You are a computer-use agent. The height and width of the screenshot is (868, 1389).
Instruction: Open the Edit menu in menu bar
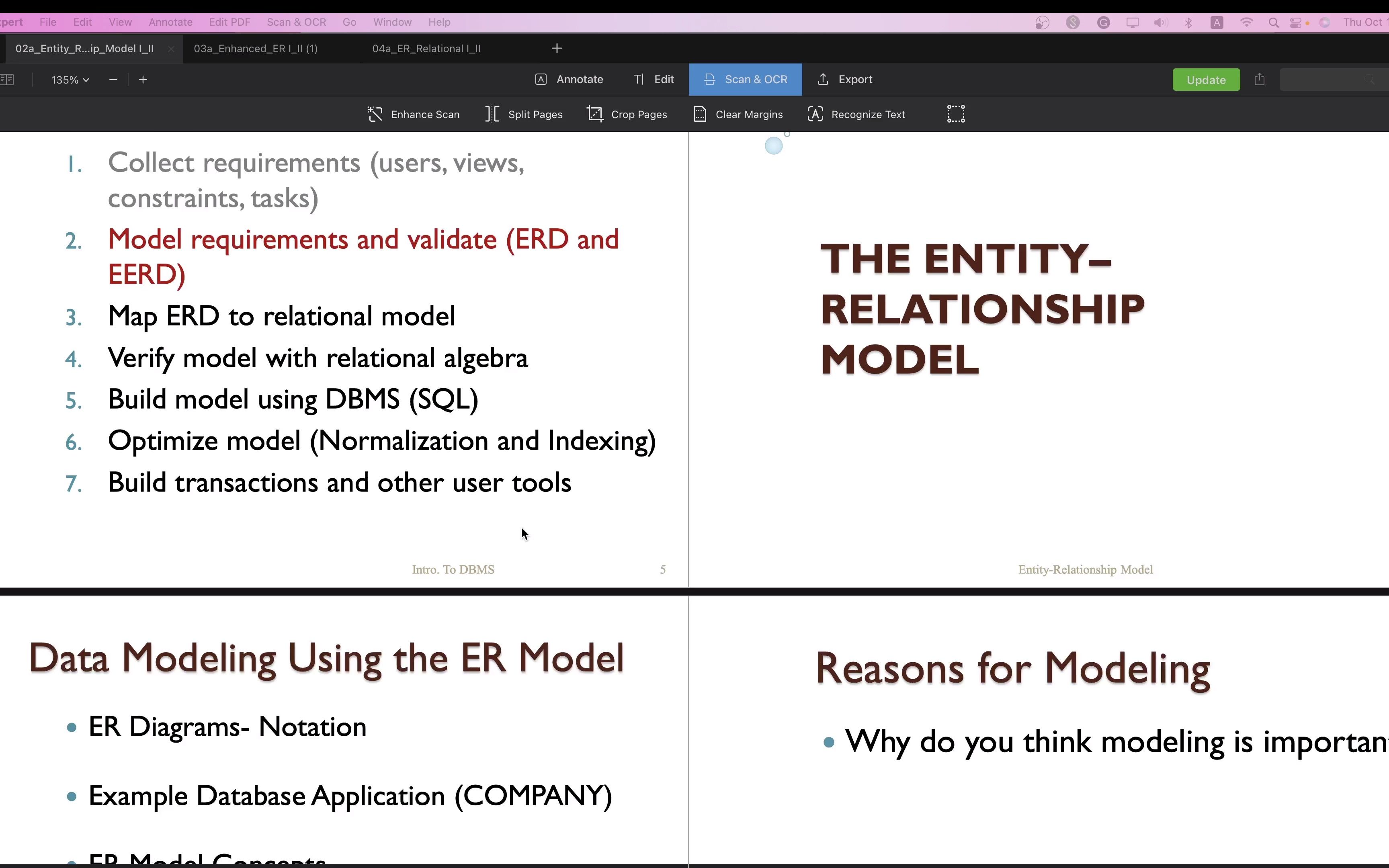coord(83,23)
